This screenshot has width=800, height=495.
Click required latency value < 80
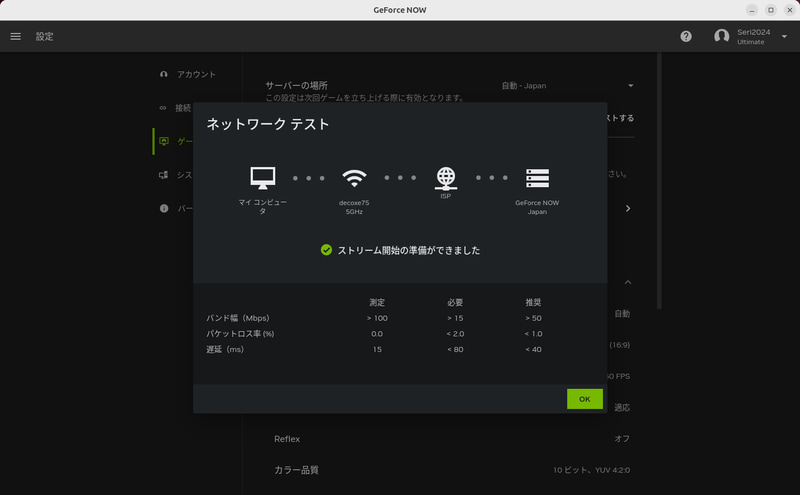click(455, 350)
